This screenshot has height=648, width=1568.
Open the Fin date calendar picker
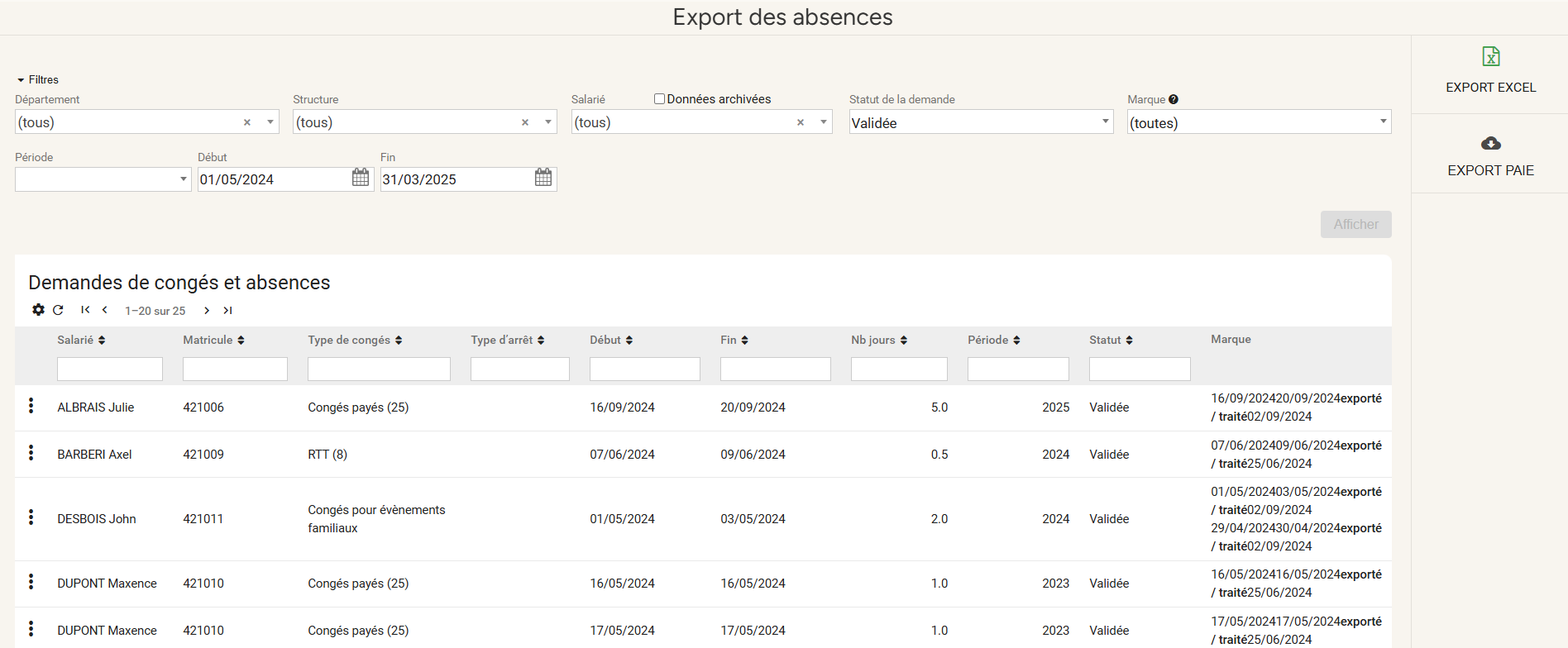click(543, 178)
